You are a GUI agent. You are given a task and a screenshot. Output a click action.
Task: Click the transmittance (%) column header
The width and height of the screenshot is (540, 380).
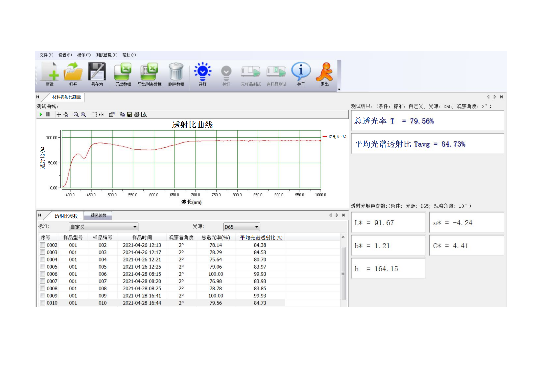(216, 237)
